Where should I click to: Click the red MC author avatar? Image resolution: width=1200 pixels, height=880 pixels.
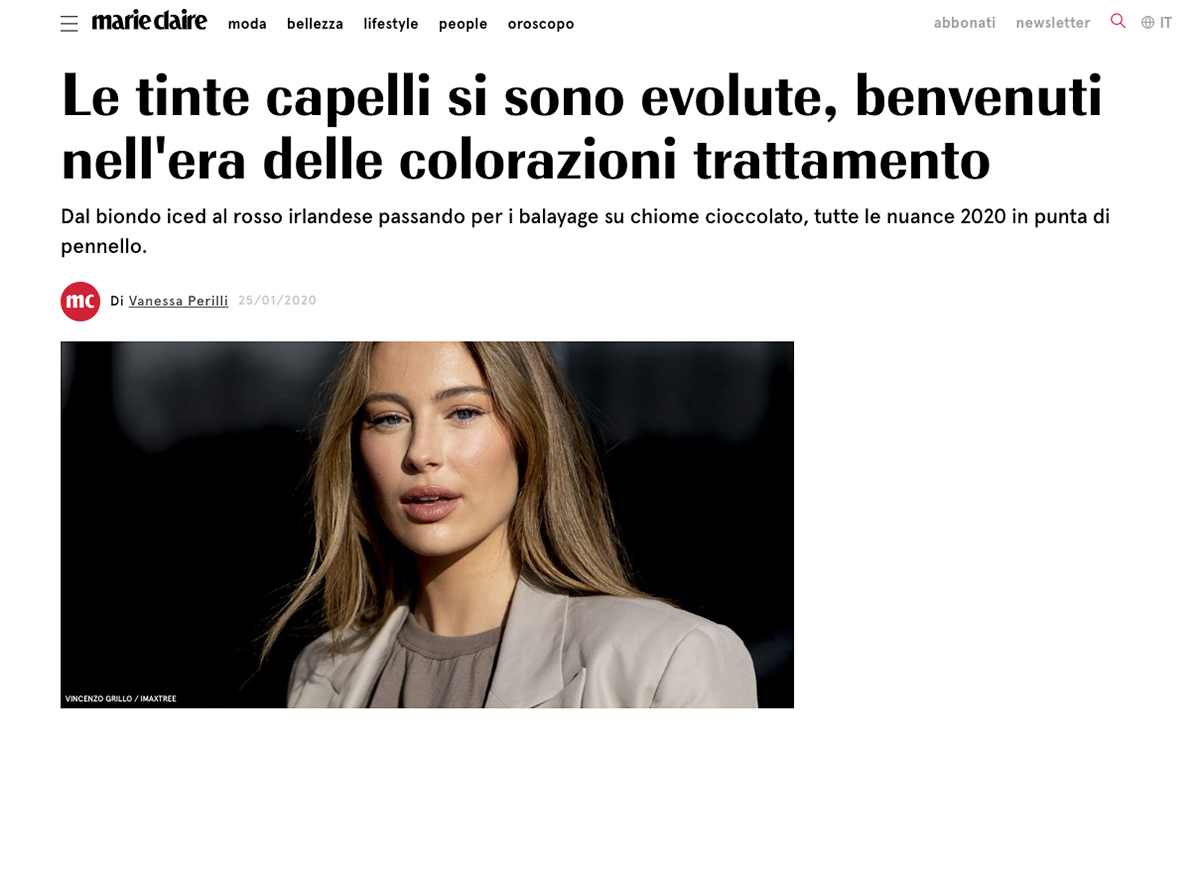click(80, 301)
